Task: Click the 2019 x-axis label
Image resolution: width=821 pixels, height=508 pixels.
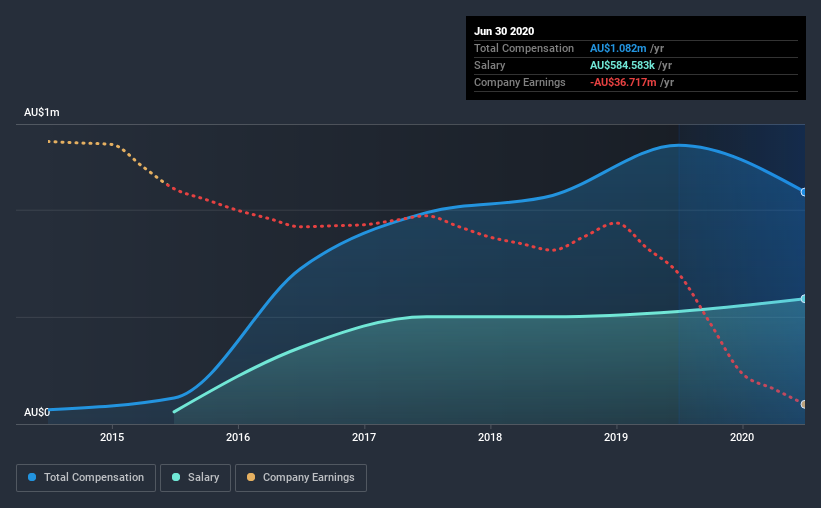Action: pos(616,437)
